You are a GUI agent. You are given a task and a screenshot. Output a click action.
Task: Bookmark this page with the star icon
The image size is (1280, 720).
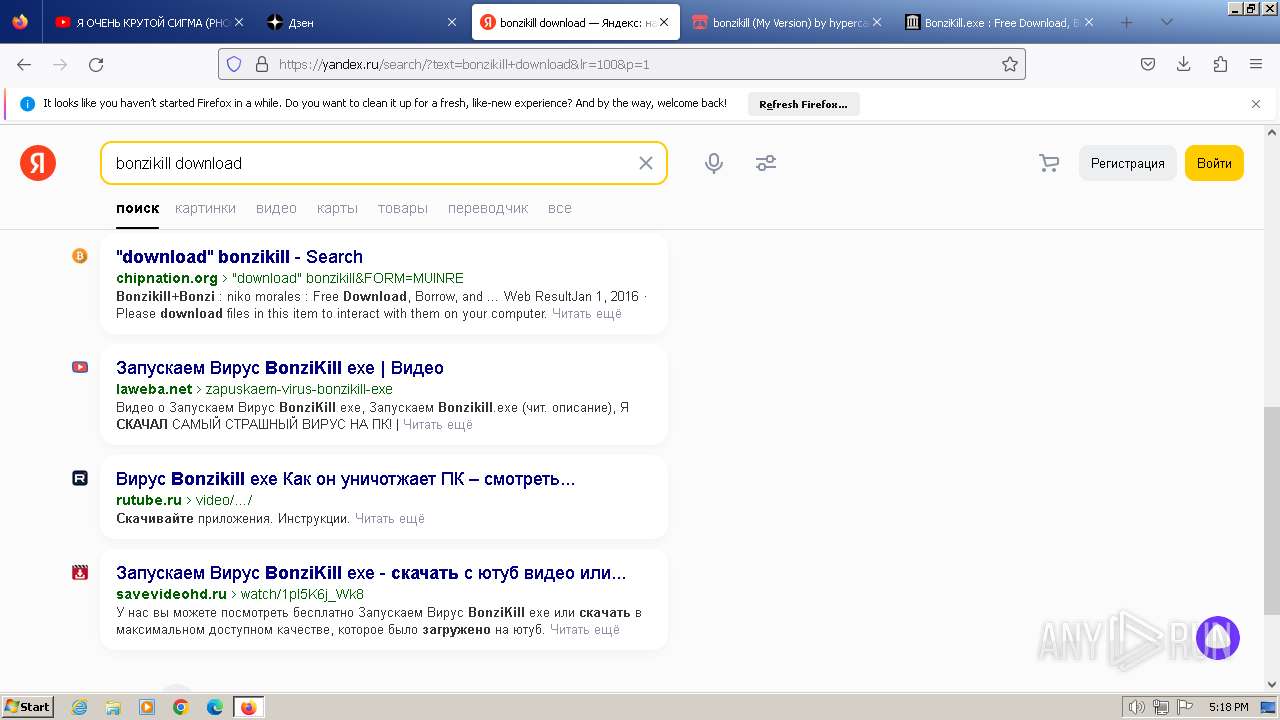coord(1010,64)
